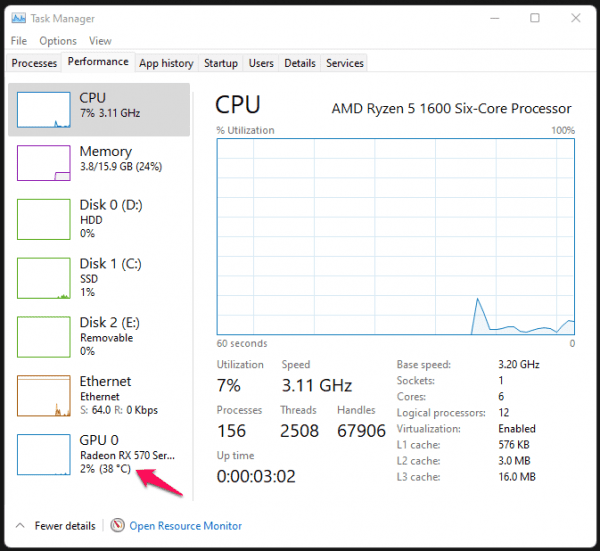
Task: Maximize the Task Manager window
Action: click(x=535, y=18)
